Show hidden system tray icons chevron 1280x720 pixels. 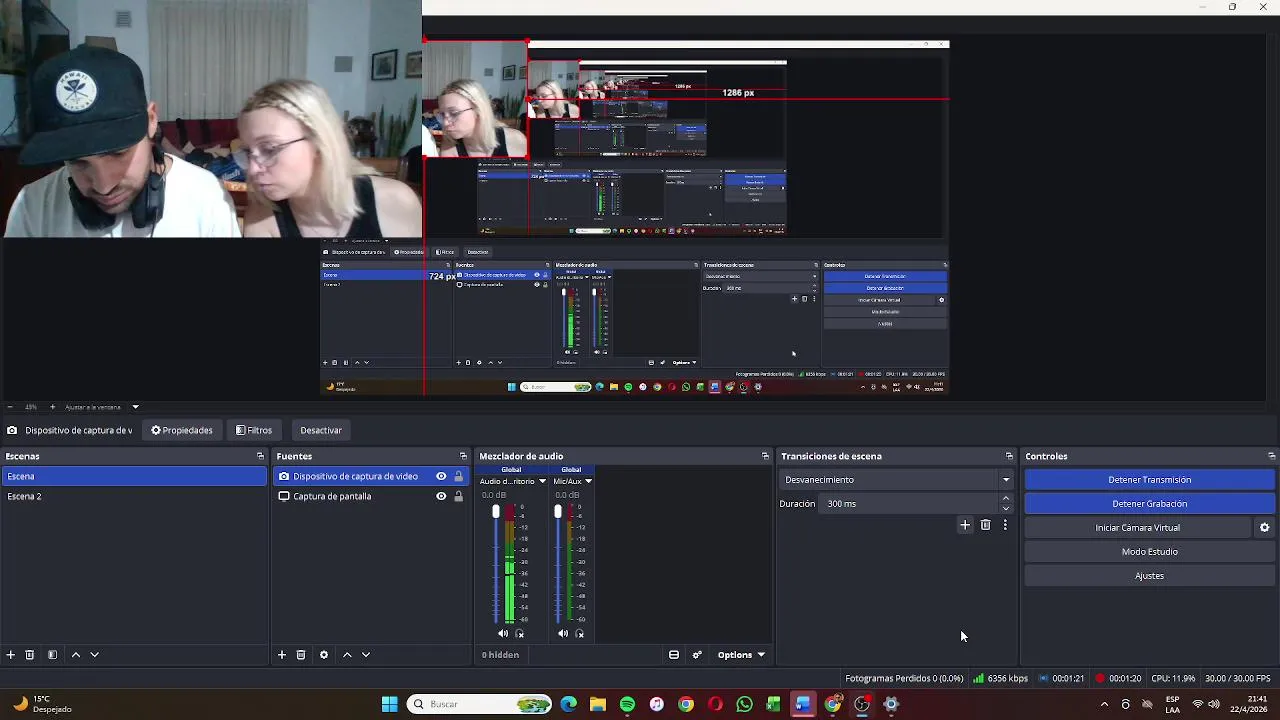pyautogui.click(x=1104, y=705)
